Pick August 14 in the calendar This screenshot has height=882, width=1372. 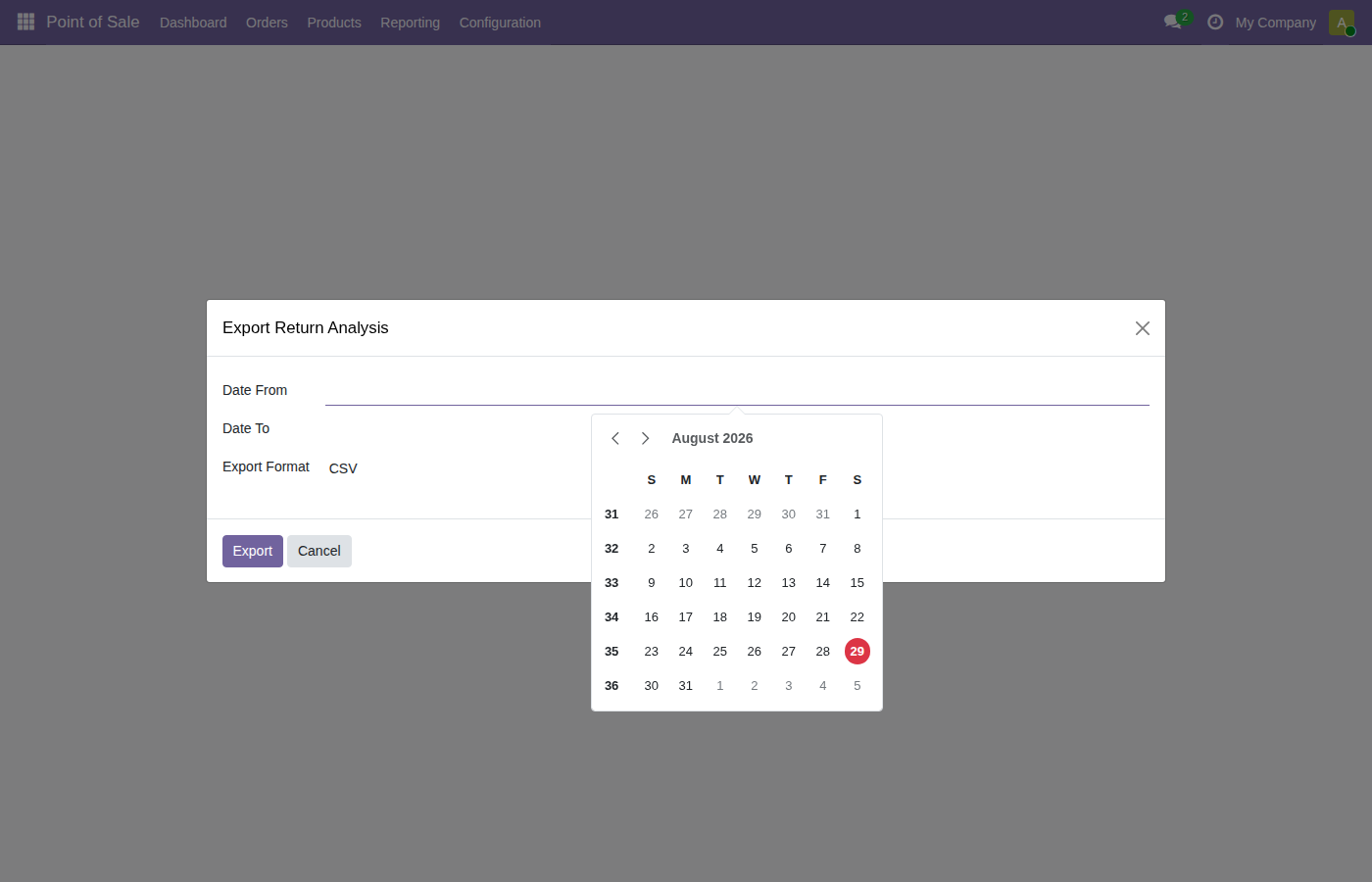click(823, 583)
